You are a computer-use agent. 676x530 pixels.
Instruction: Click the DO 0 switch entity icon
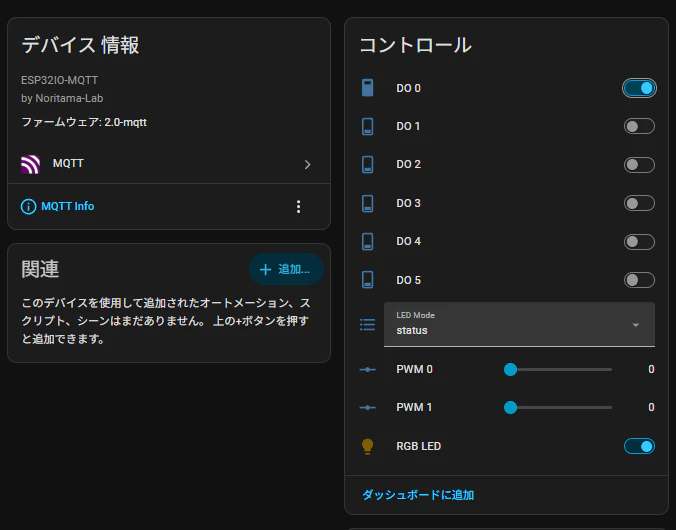(x=367, y=88)
